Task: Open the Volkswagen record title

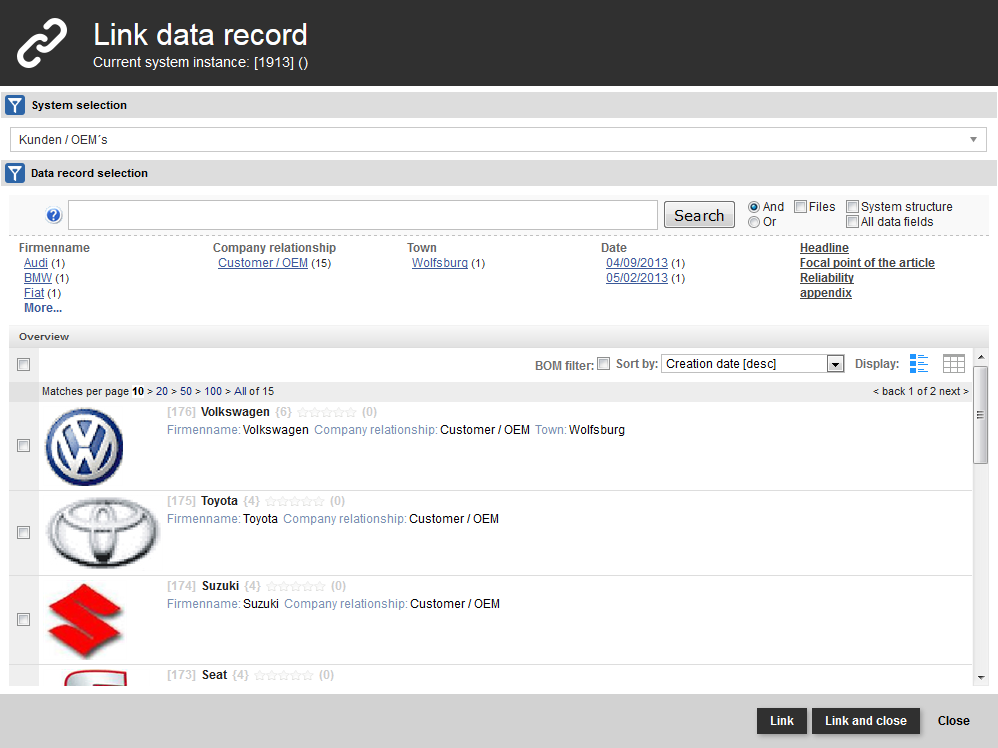Action: tap(235, 413)
